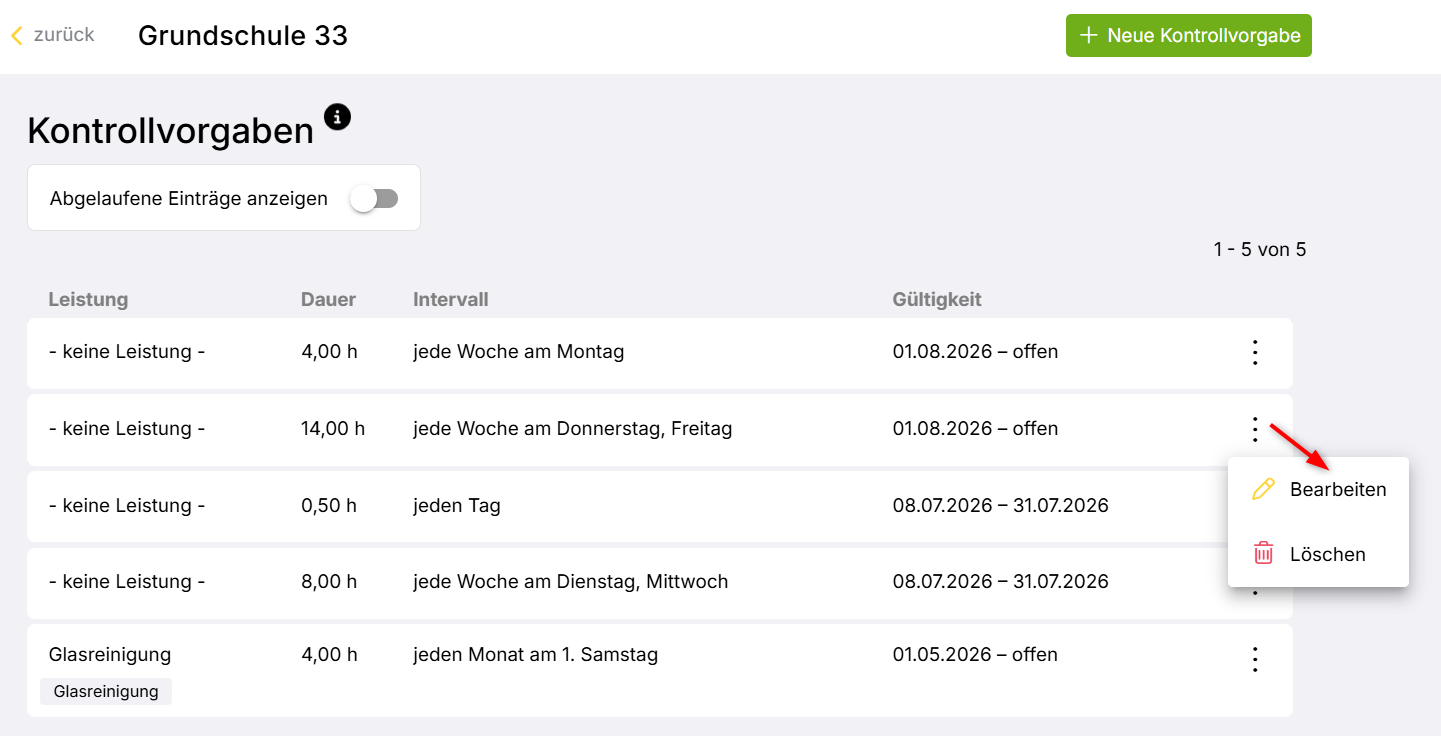Click 'jede Woche am Donnerstag, Freitag' cell
The width and height of the screenshot is (1441, 736).
point(572,429)
